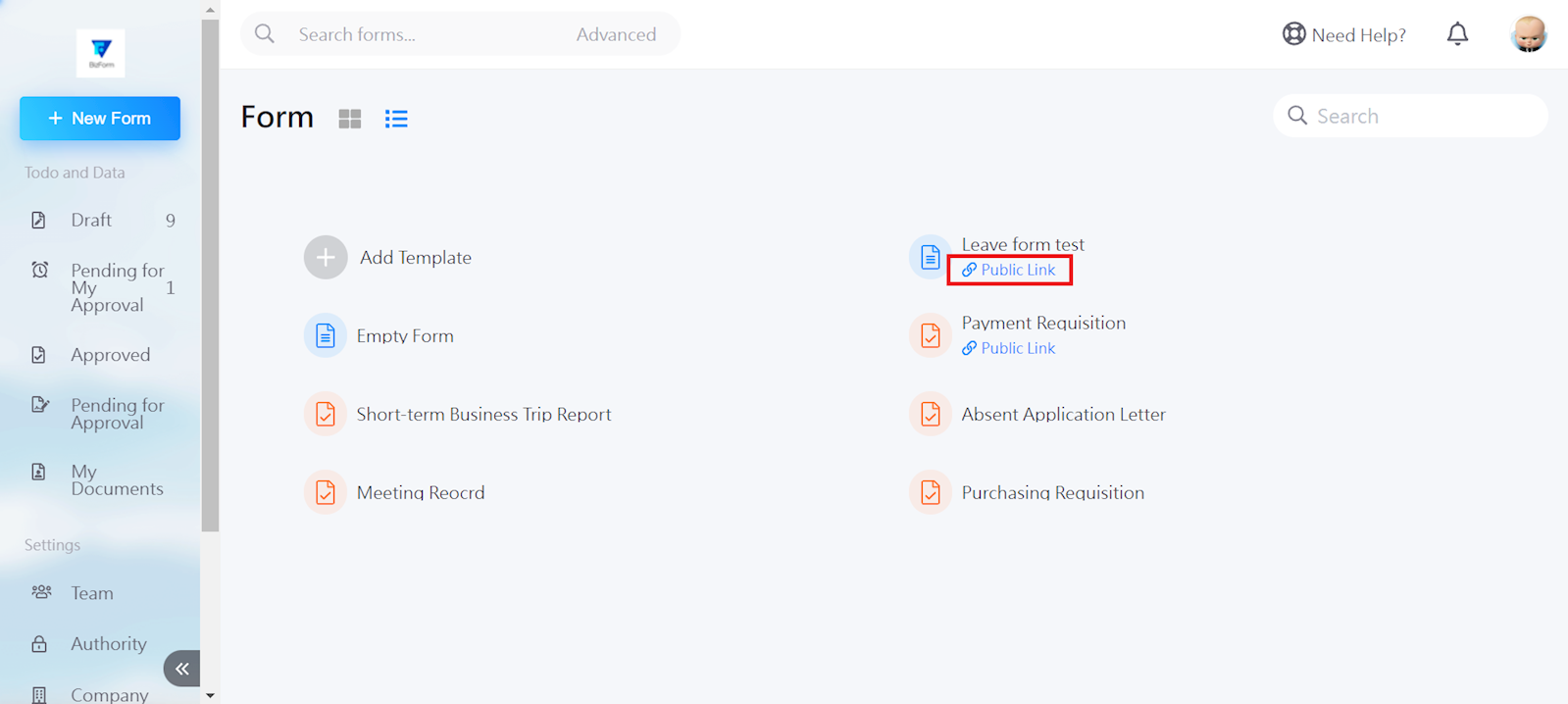Open the Empty Form document icon

point(326,336)
